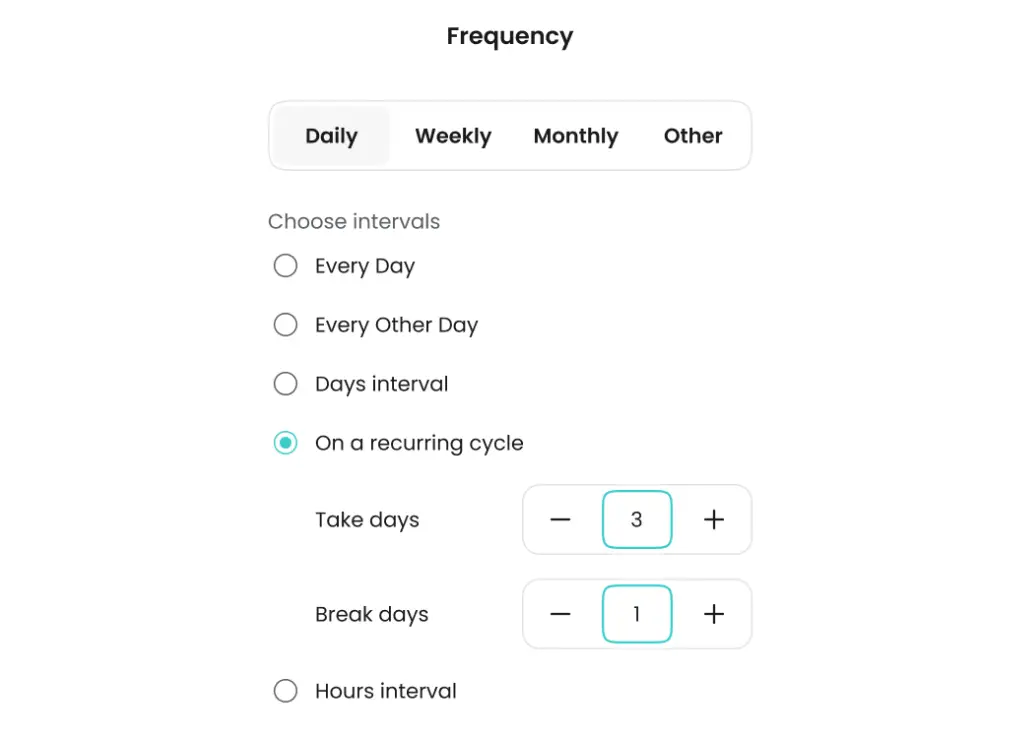
Task: Increase the Break days value
Action: coord(713,614)
